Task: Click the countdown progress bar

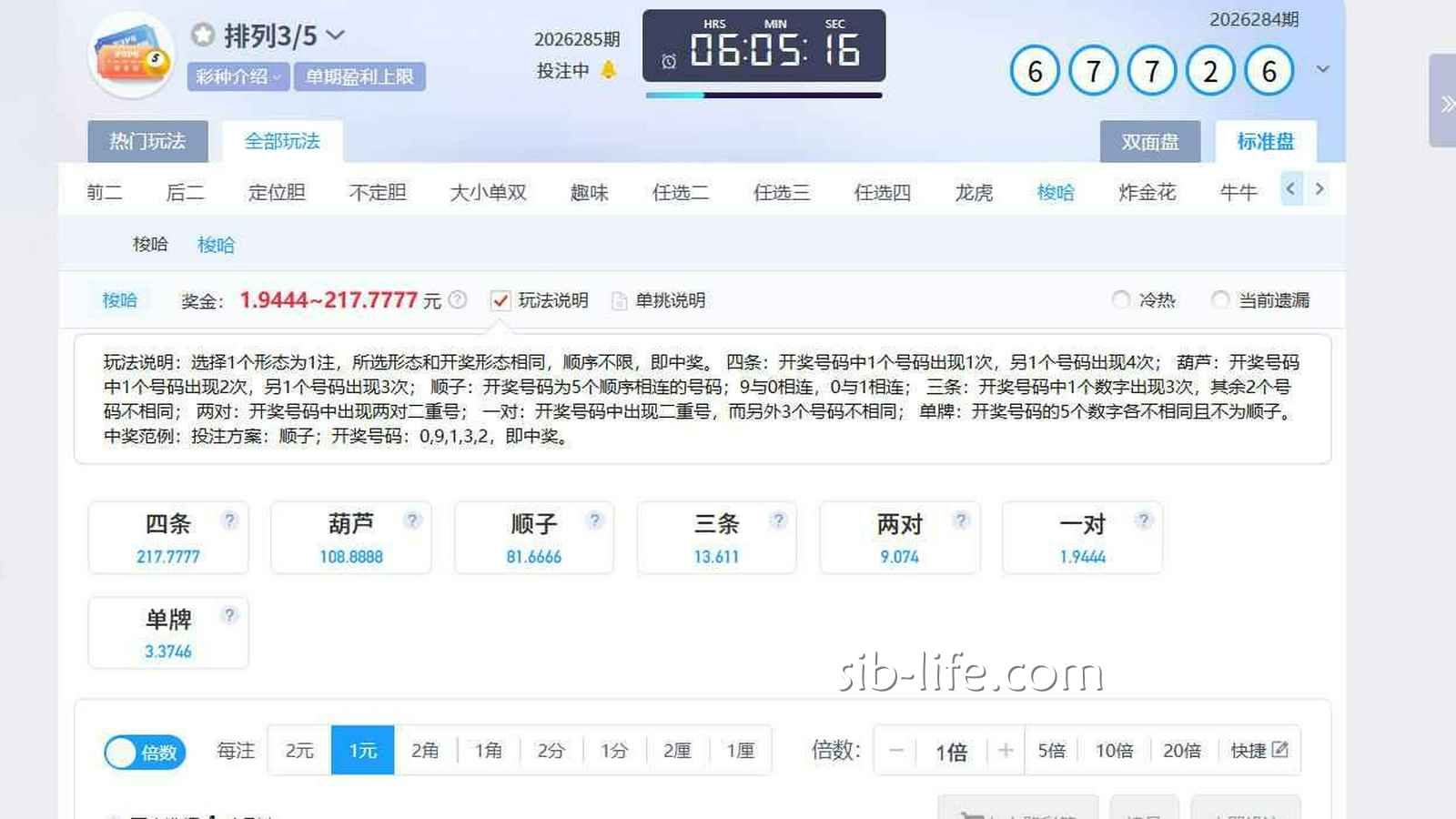Action: point(763,95)
